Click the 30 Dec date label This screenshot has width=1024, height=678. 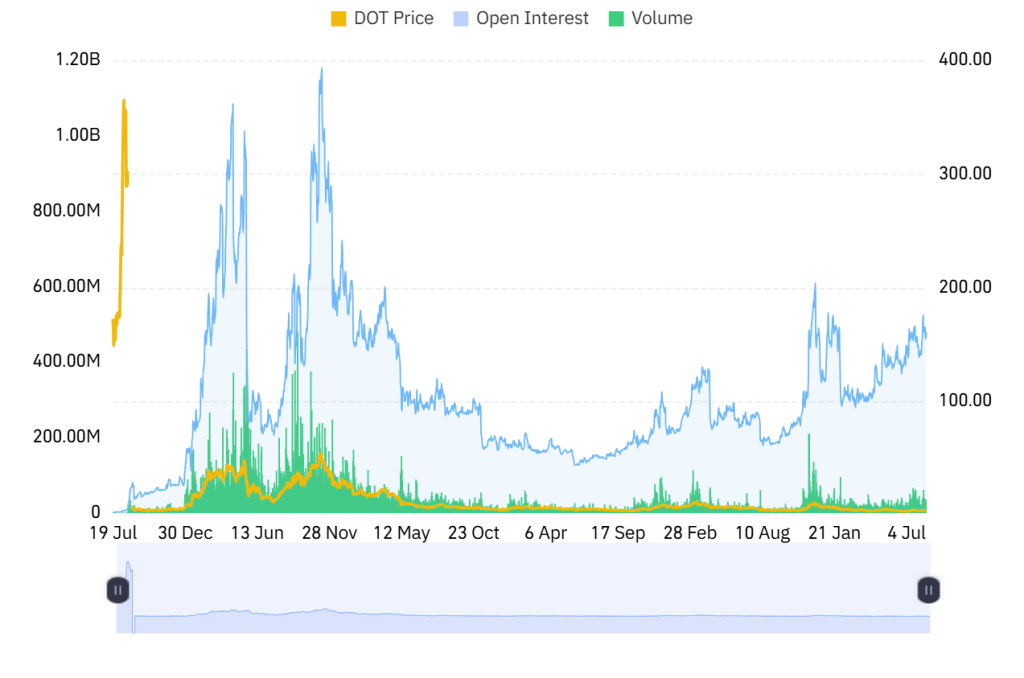(x=185, y=533)
